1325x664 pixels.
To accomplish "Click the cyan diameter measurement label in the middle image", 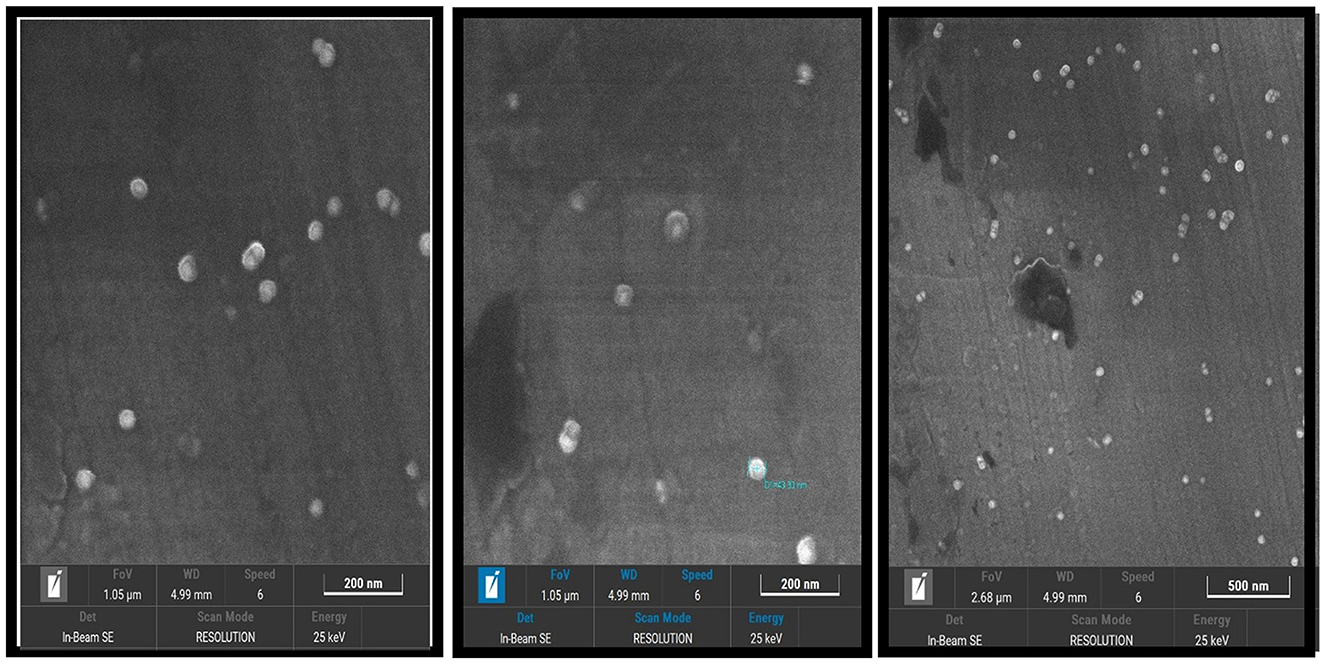I will pyautogui.click(x=785, y=485).
